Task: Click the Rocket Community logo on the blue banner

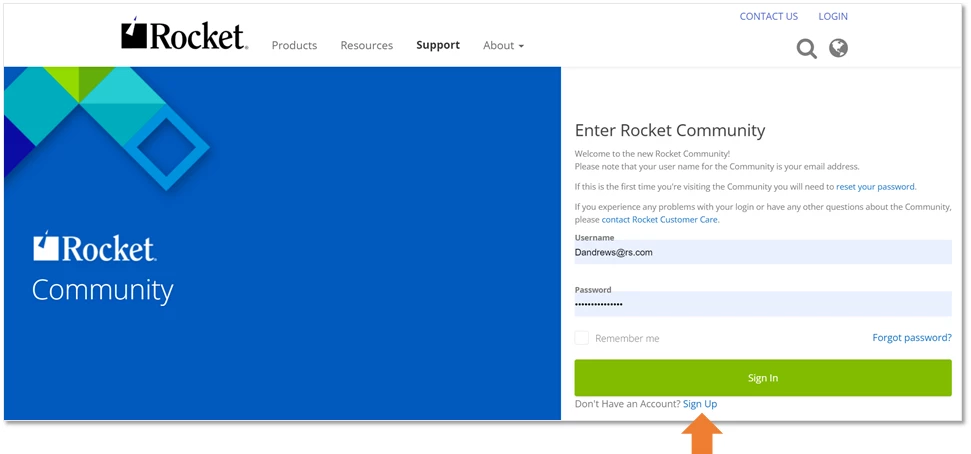Action: click(x=95, y=246)
